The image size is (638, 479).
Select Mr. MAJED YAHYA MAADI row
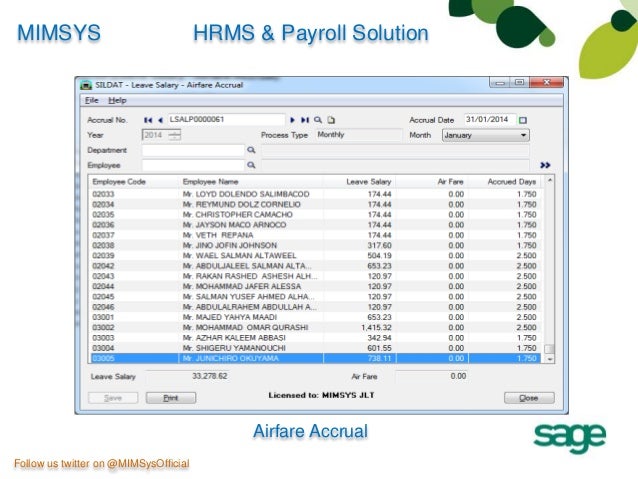pyautogui.click(x=315, y=317)
